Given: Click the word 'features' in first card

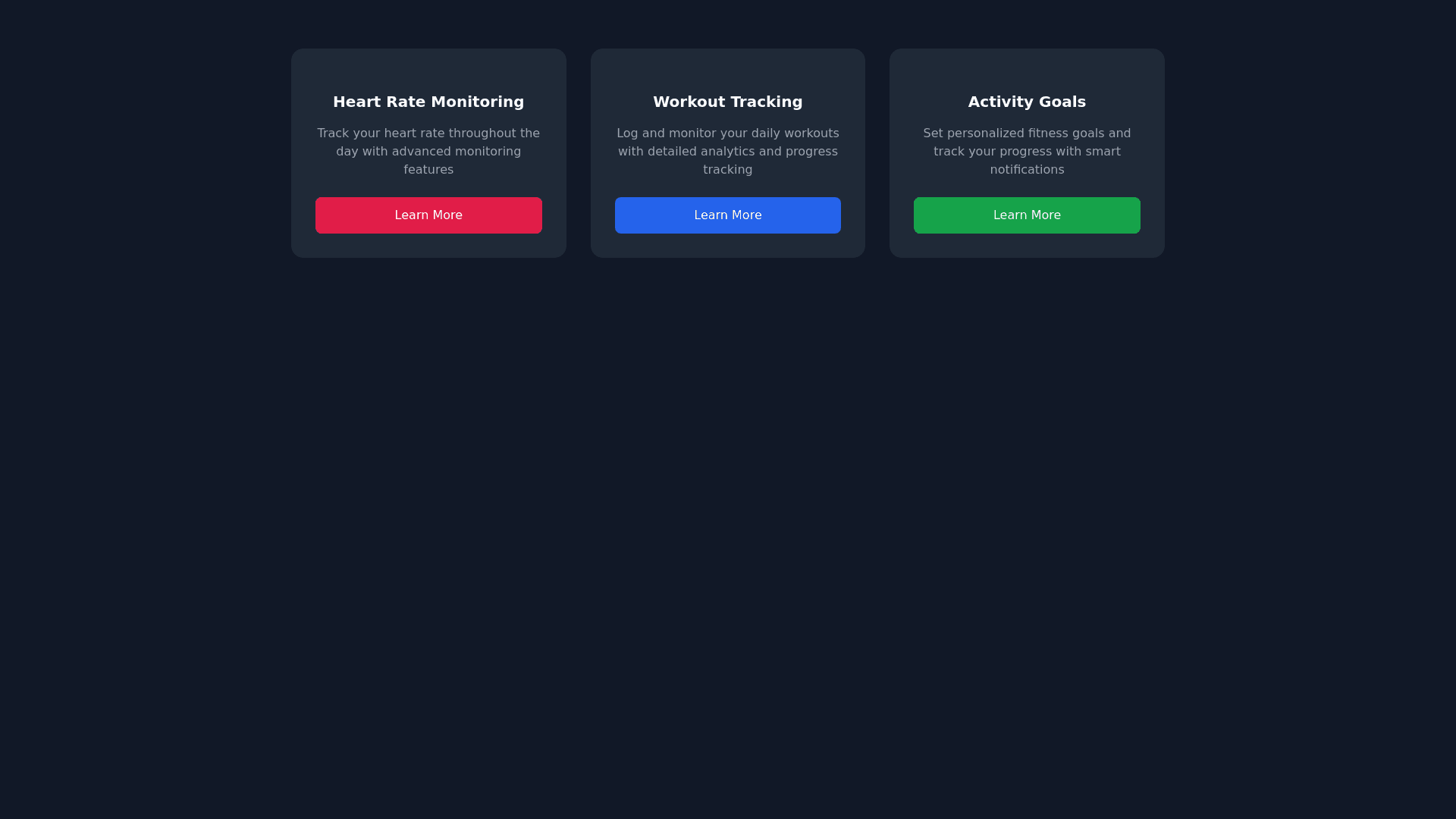Looking at the screenshot, I should [428, 170].
